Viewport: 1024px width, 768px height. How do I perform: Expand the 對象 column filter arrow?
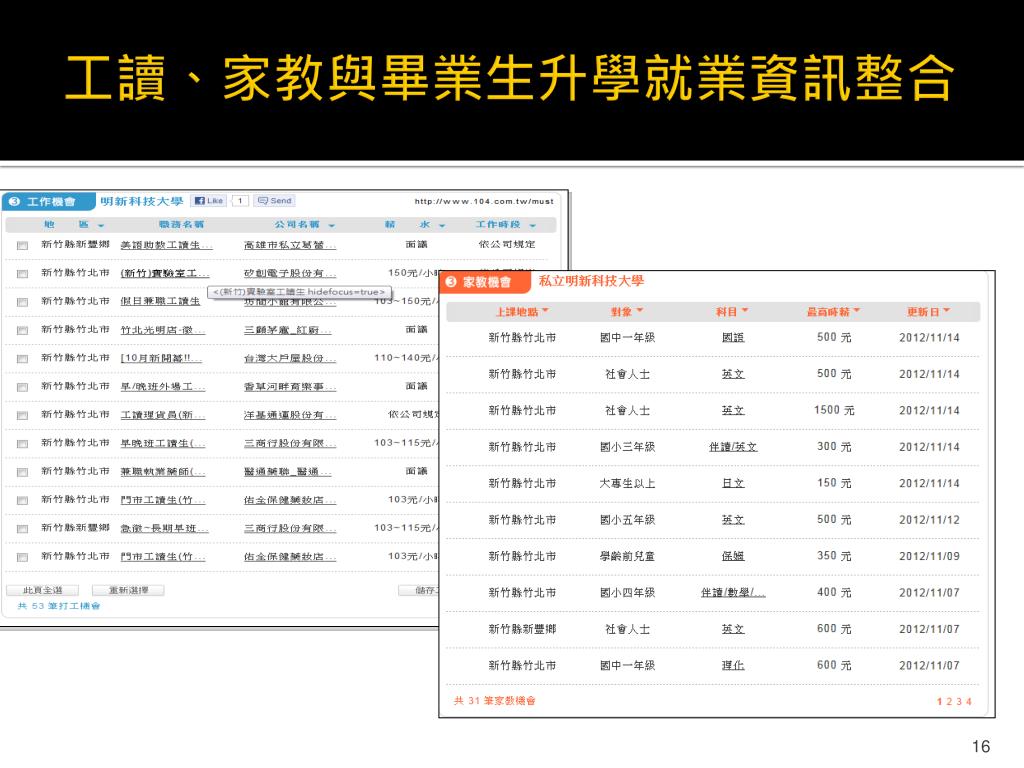[x=640, y=311]
